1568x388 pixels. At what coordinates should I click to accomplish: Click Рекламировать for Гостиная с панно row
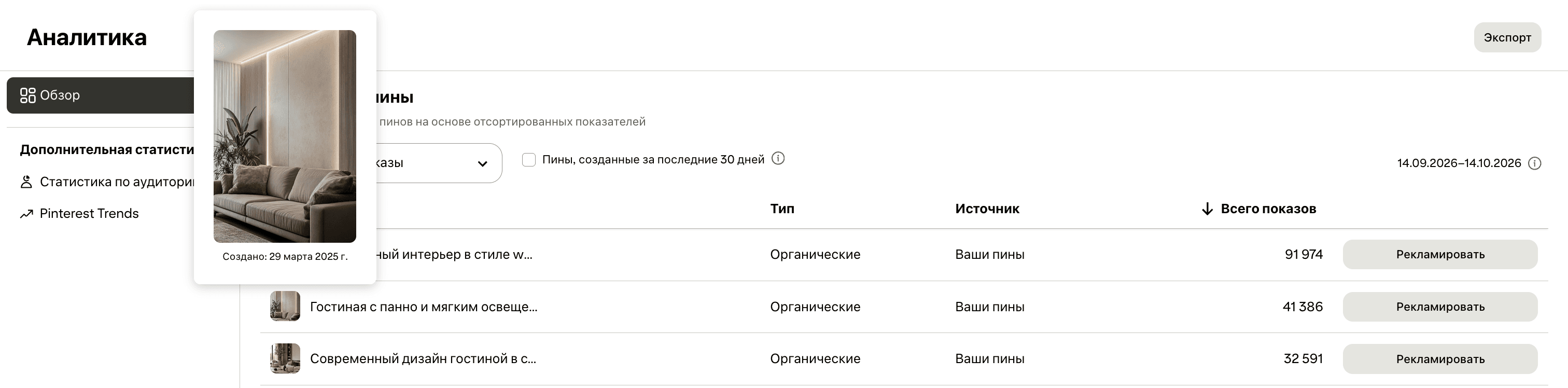point(1440,307)
